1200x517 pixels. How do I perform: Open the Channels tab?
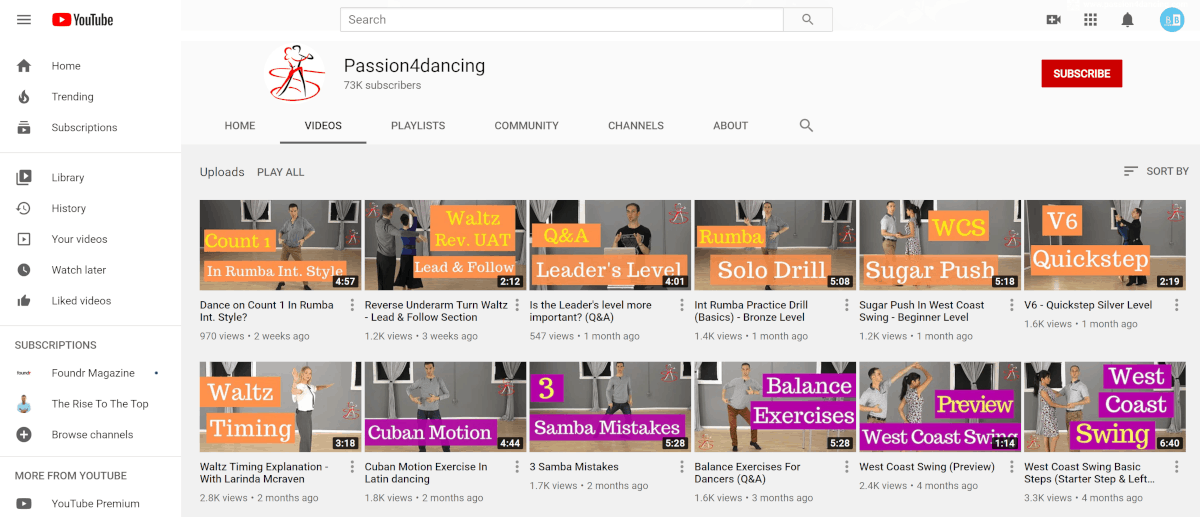click(636, 126)
